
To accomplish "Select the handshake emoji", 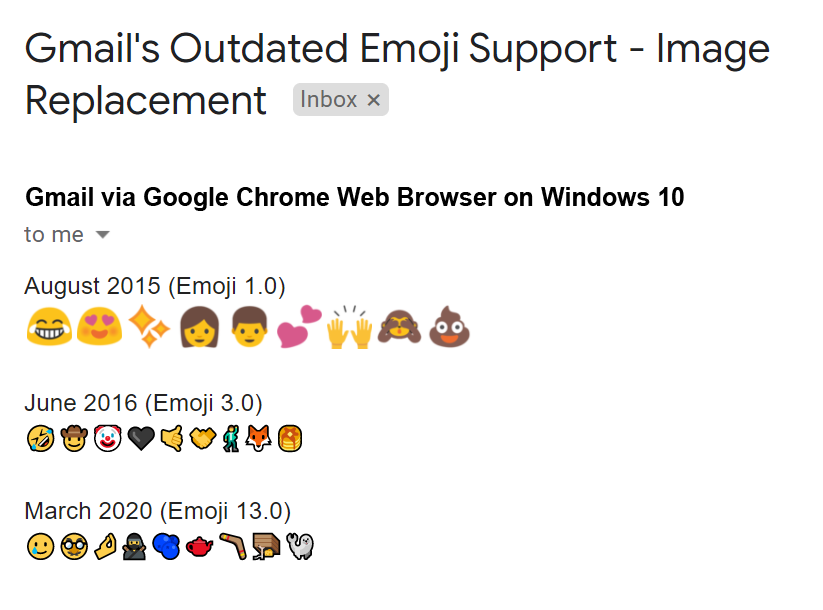I will [x=202, y=438].
